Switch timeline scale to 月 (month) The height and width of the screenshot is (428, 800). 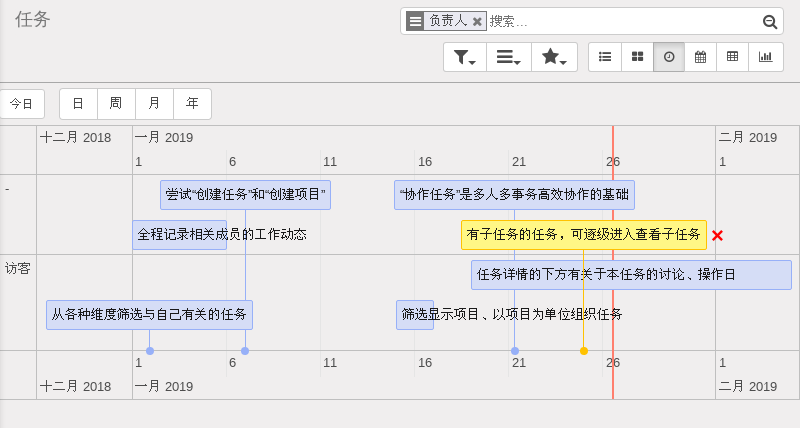point(154,104)
